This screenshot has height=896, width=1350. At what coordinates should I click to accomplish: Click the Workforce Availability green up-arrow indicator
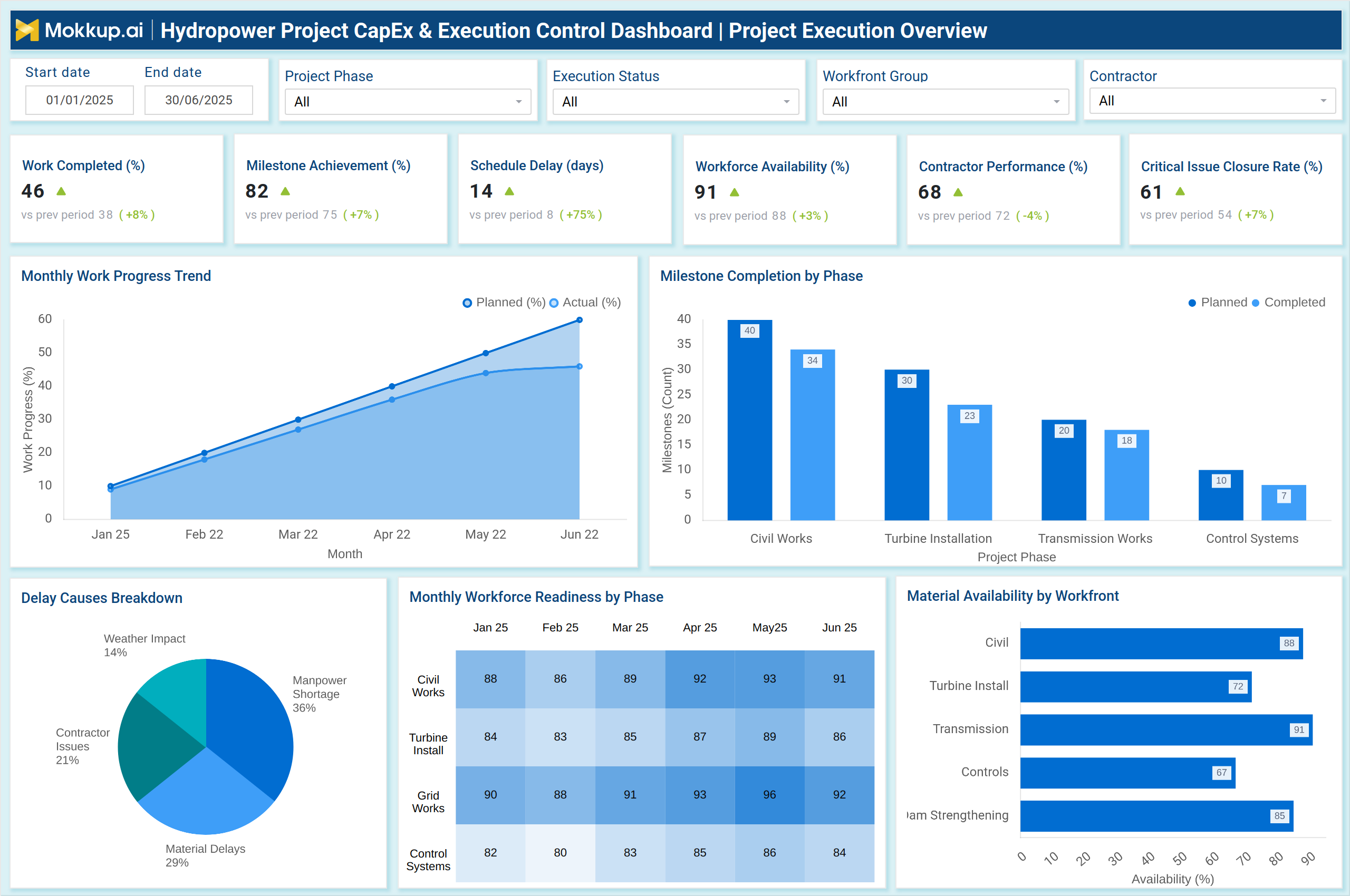click(735, 192)
